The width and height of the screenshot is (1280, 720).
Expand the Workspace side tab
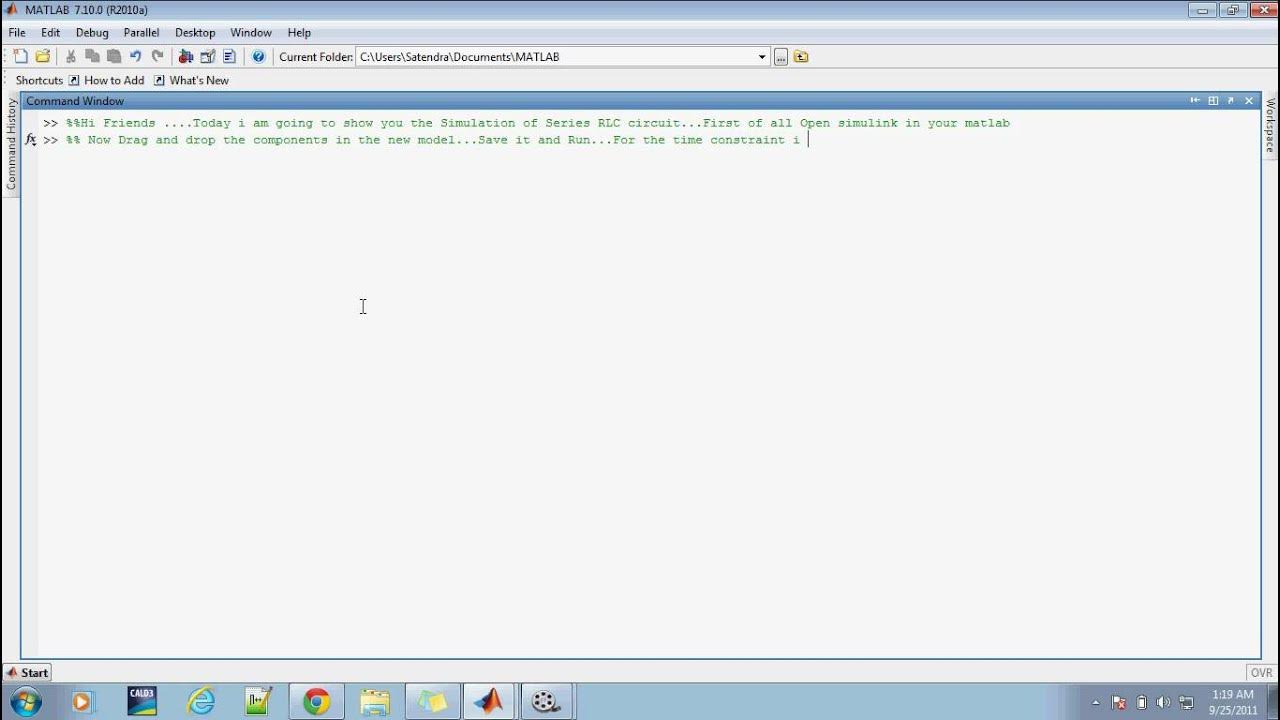(1270, 126)
